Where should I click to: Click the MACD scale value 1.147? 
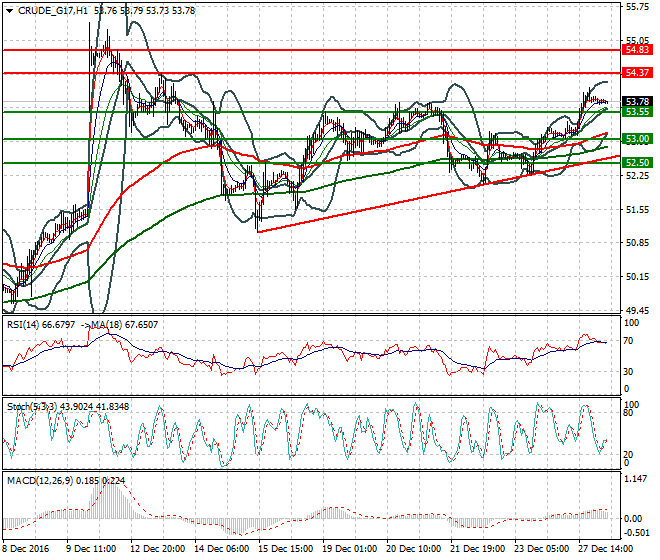pos(636,479)
